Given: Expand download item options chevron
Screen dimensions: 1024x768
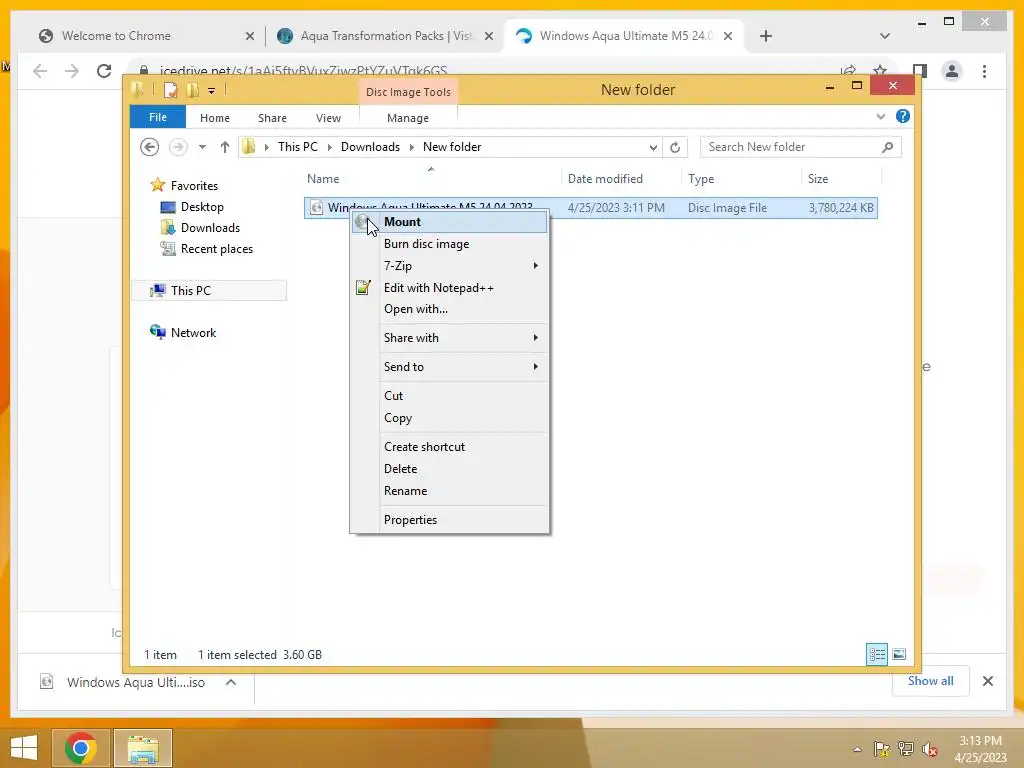Looking at the screenshot, I should [x=231, y=682].
